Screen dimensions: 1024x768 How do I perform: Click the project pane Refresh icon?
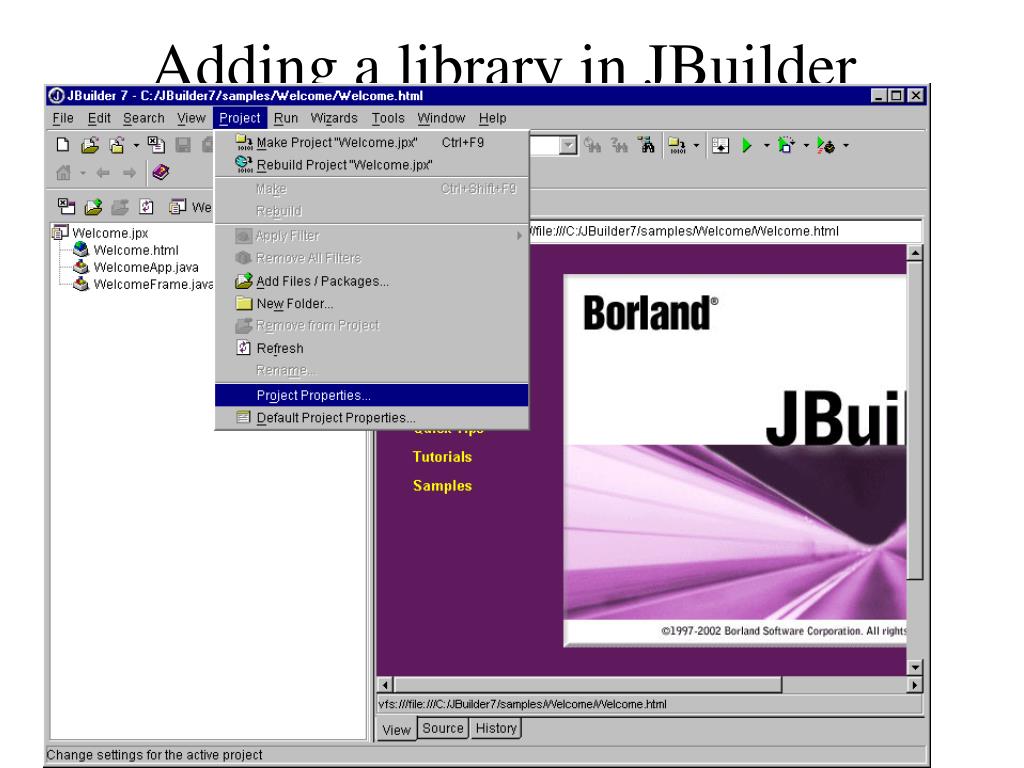[146, 207]
